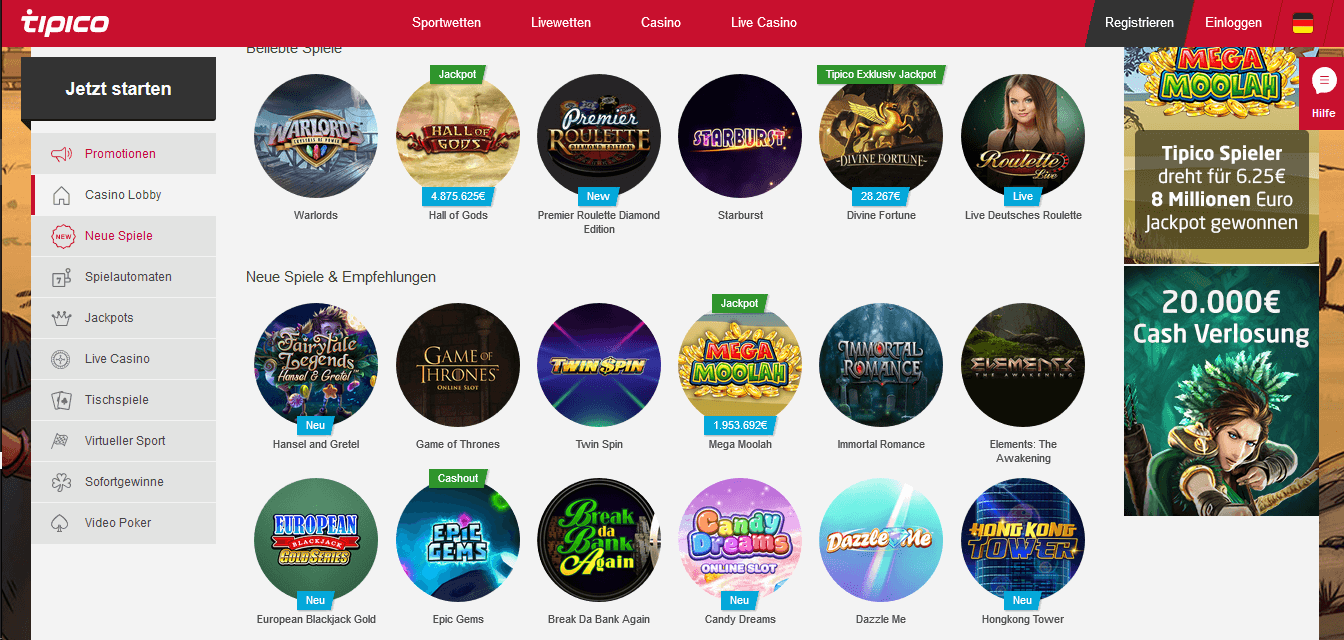Select the Tischspiele playing cards icon
Screen dimensions: 1344x640
[61, 400]
